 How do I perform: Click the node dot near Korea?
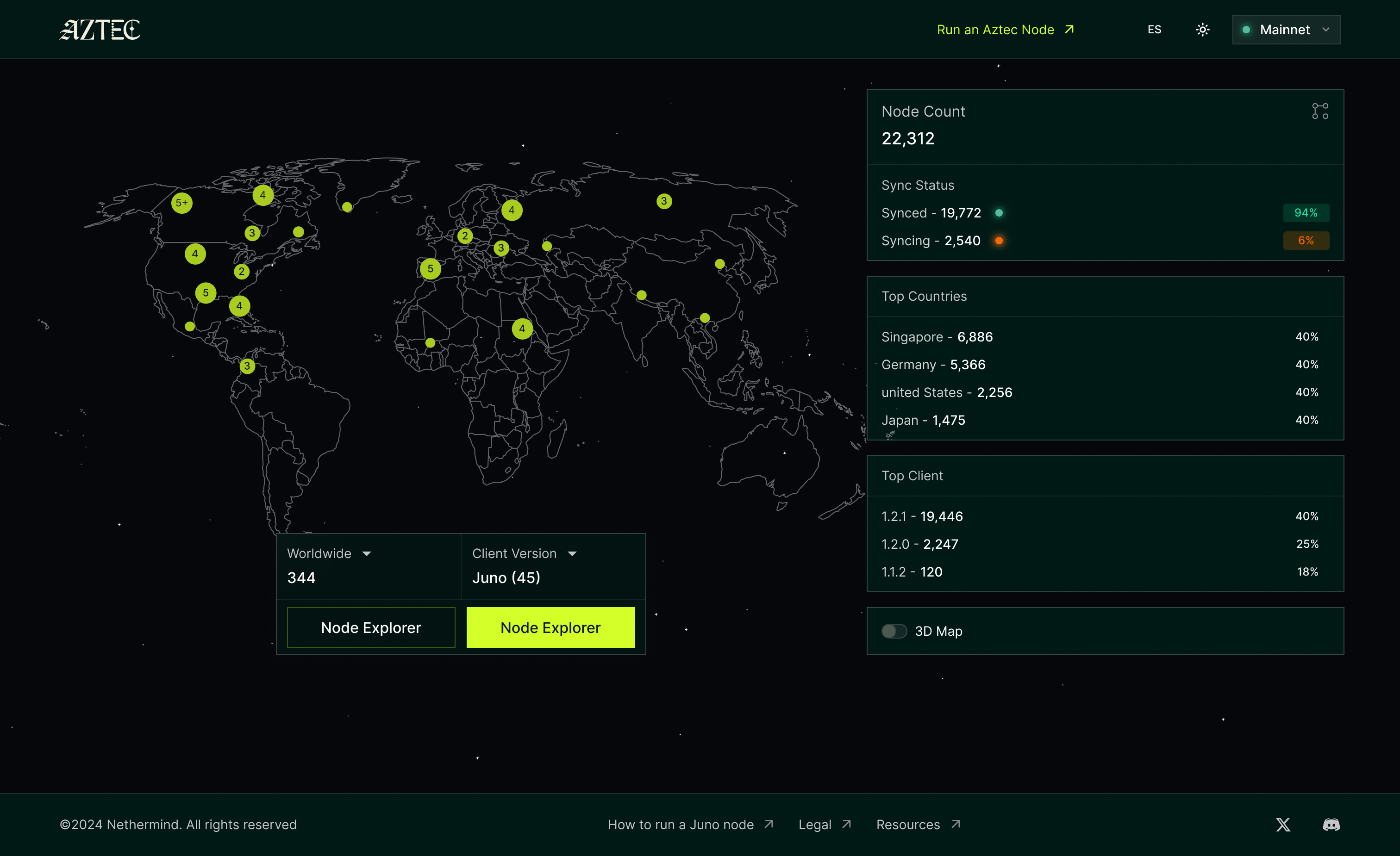pos(720,264)
